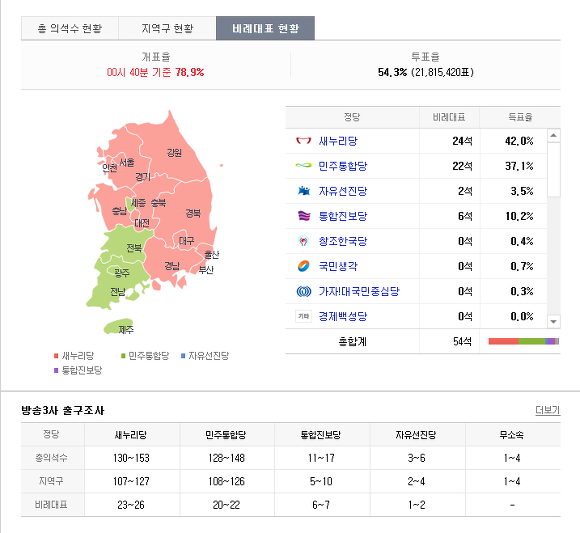
Task: Click the 전남 region on the map
Action: [x=118, y=292]
